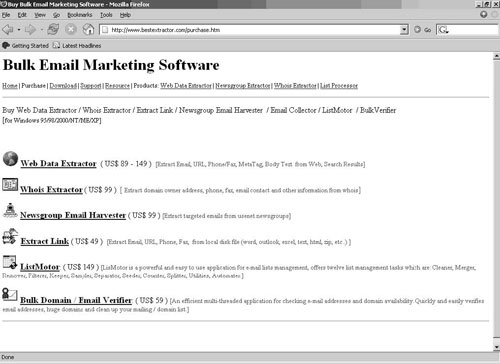Click the Extract Link heading link
The image size is (500, 364).
click(x=45, y=241)
